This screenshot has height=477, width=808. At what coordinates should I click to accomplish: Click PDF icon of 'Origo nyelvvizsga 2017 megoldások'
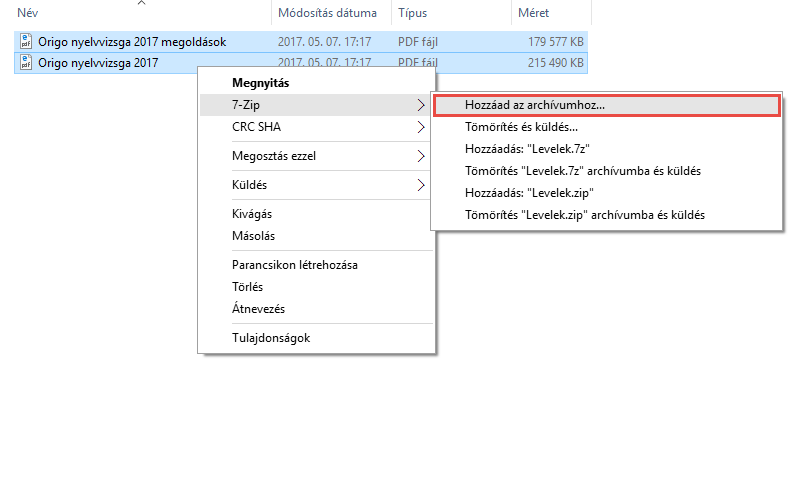coord(25,41)
